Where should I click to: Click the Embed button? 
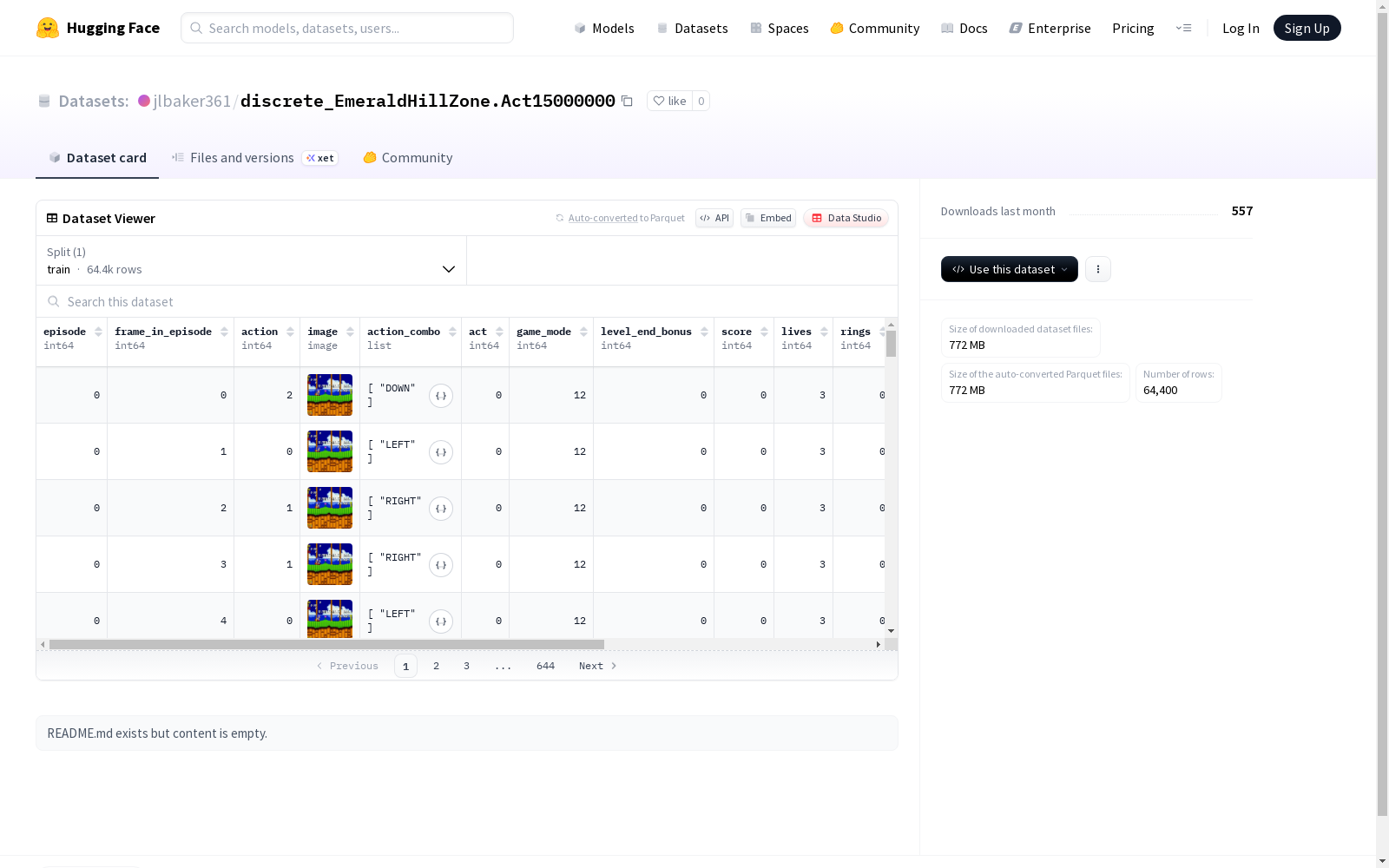click(x=768, y=218)
